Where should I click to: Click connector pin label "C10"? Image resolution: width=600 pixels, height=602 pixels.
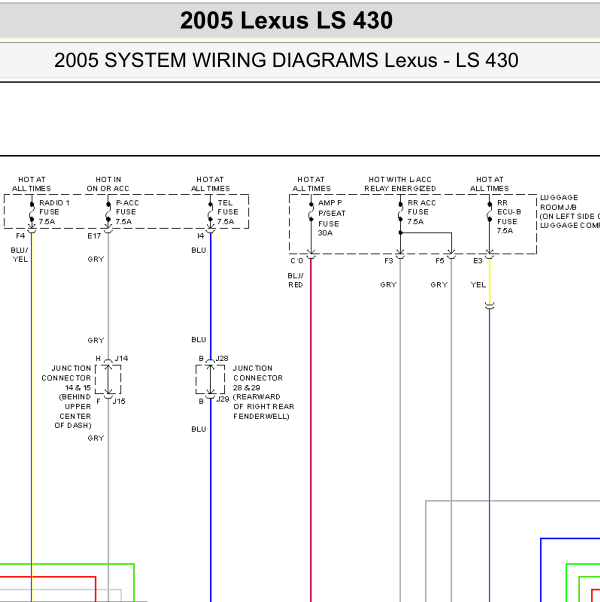pos(297,261)
